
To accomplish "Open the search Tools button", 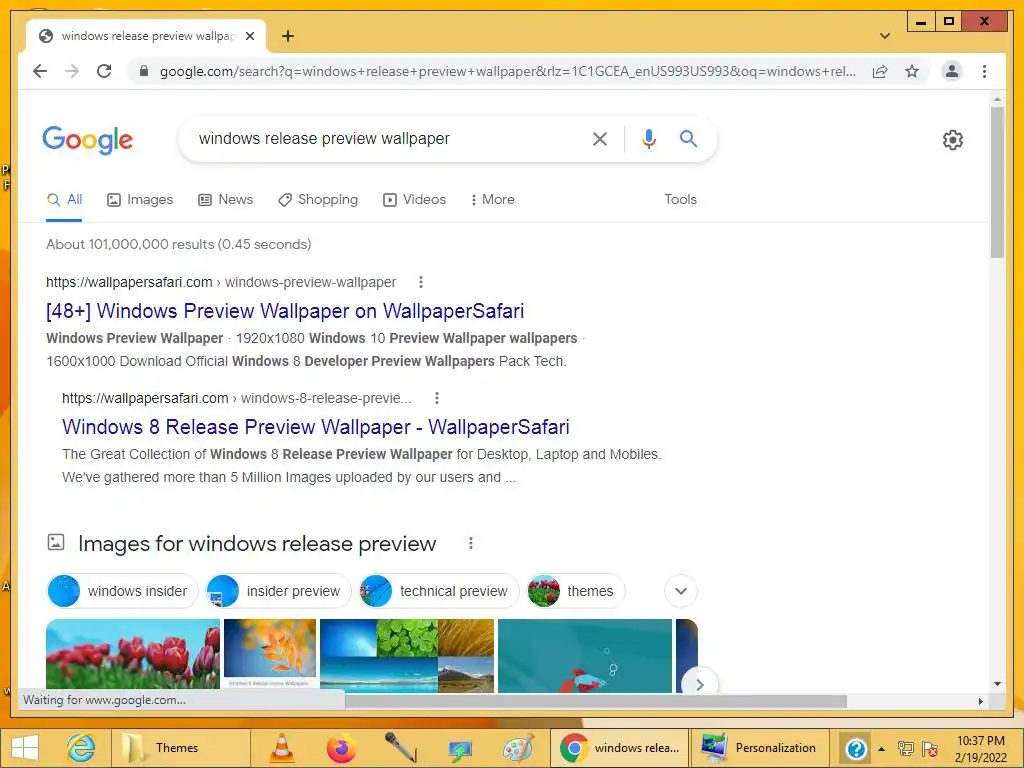I will pos(680,200).
